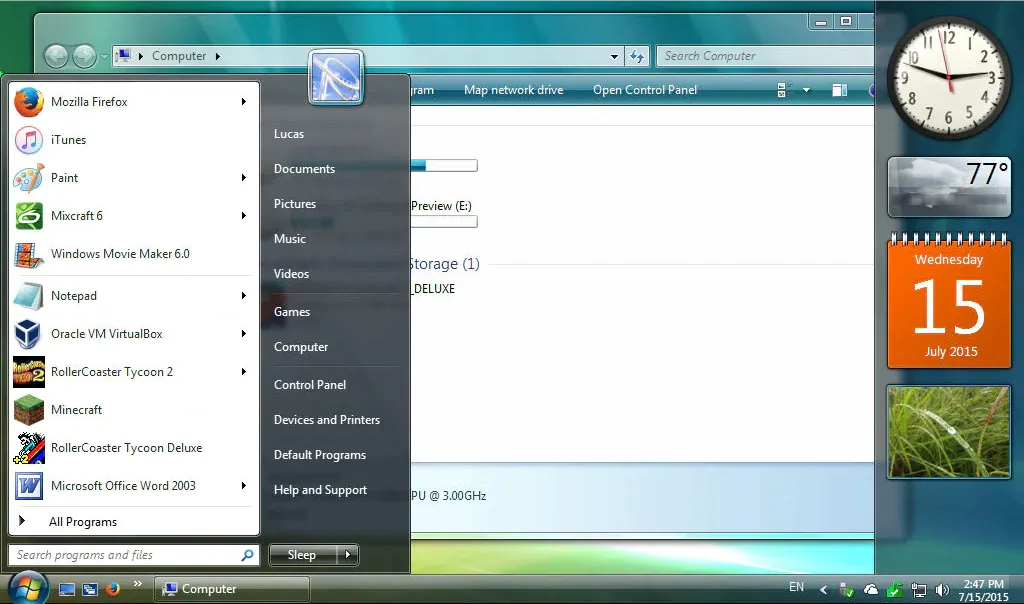The height and width of the screenshot is (604, 1024).
Task: Click the magnifier icon in the Start search box
Action: click(x=247, y=555)
